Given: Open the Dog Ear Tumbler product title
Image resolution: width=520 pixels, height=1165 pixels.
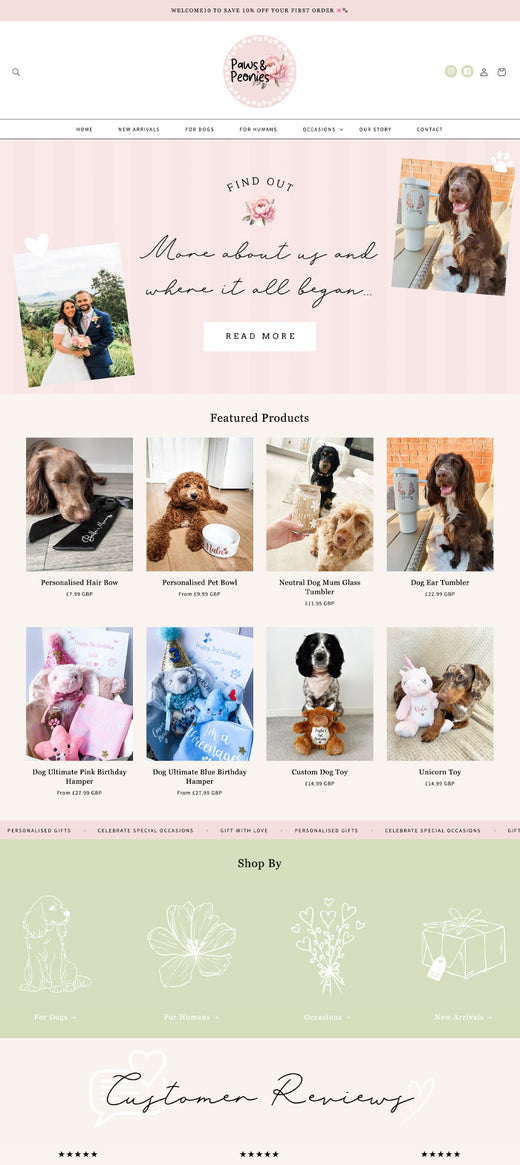Looking at the screenshot, I should coord(440,582).
